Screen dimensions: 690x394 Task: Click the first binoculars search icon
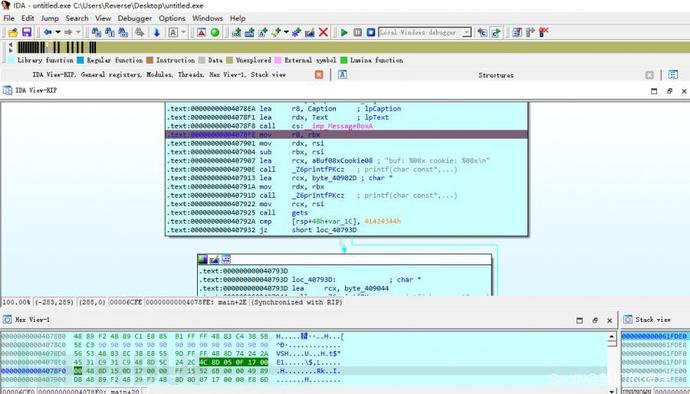click(x=96, y=32)
